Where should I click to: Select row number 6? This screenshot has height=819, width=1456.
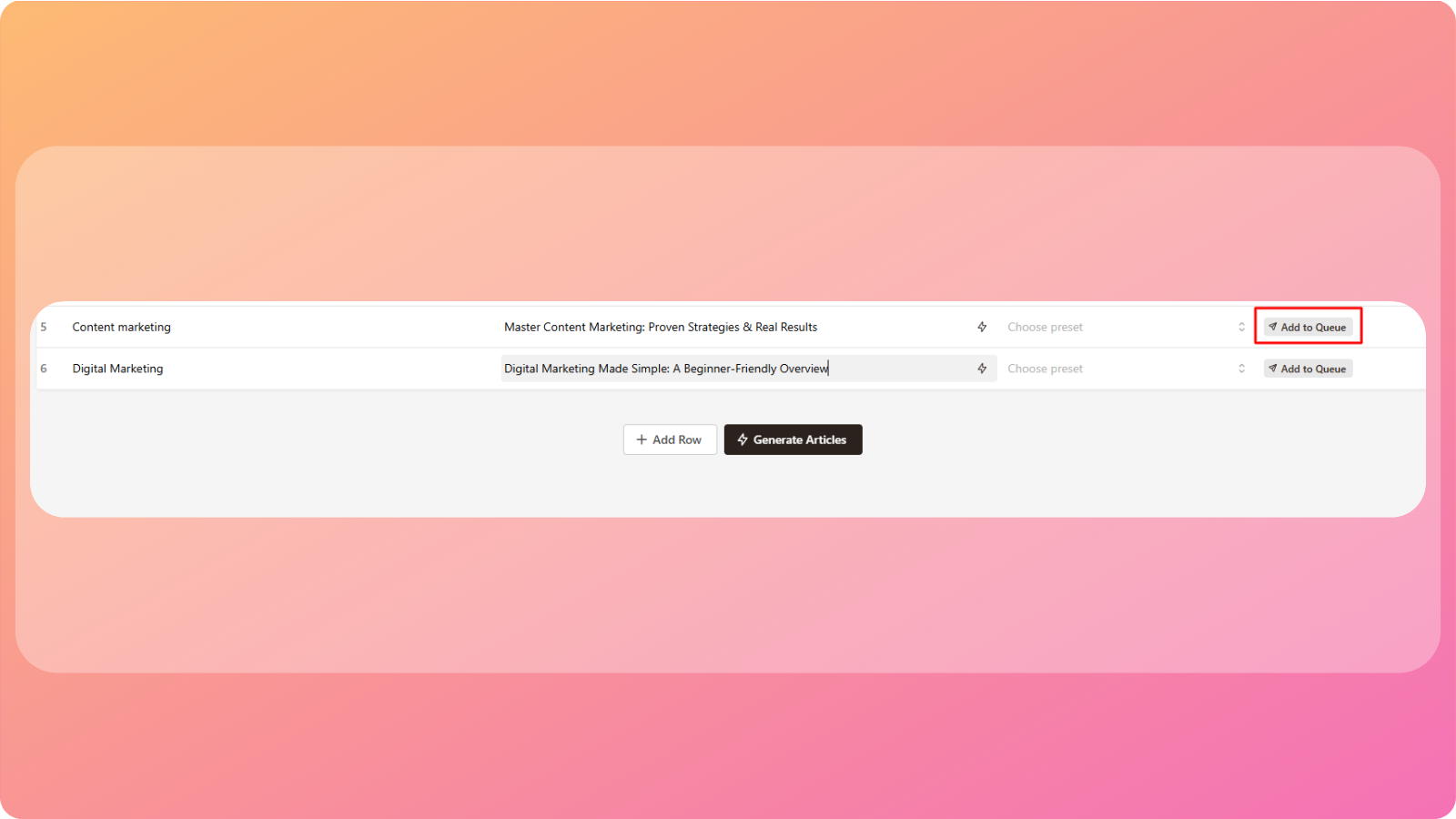pos(44,369)
